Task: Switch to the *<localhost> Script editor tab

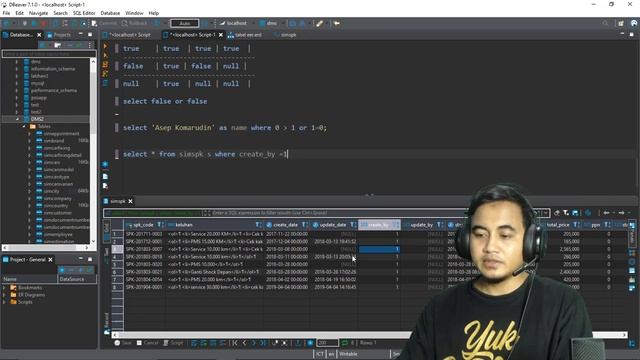Action: [x=127, y=35]
